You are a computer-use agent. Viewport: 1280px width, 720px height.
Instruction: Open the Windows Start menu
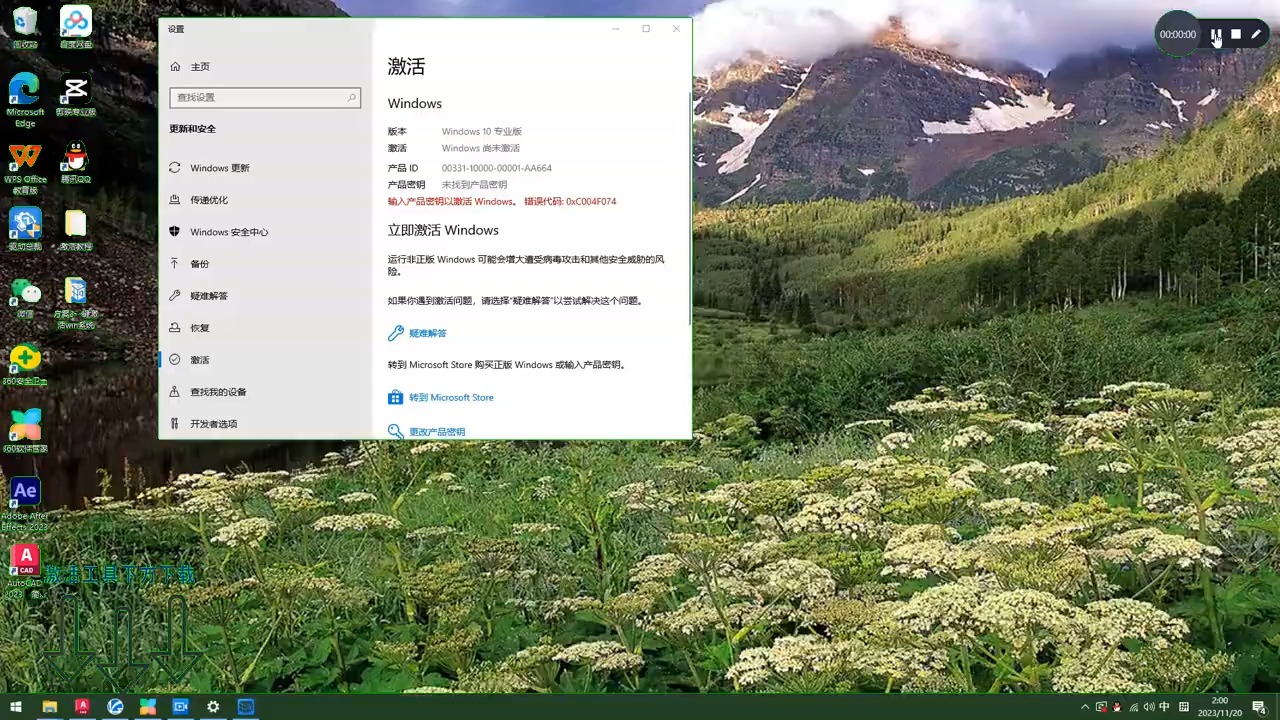16,707
